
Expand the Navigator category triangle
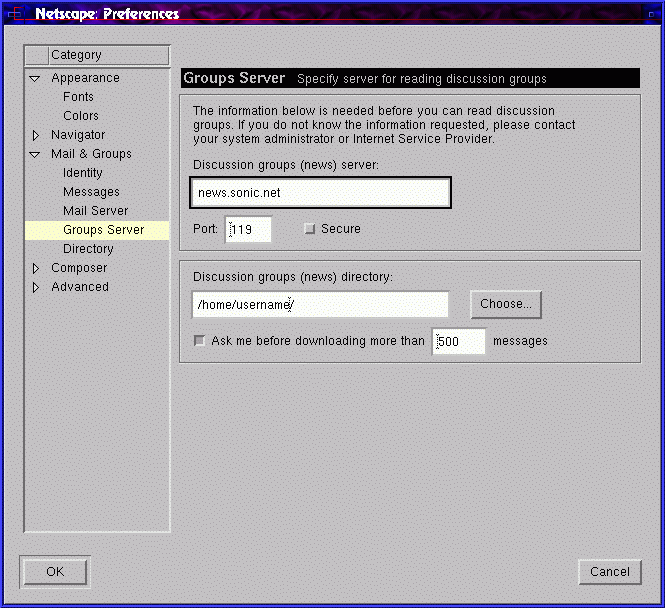[x=36, y=135]
